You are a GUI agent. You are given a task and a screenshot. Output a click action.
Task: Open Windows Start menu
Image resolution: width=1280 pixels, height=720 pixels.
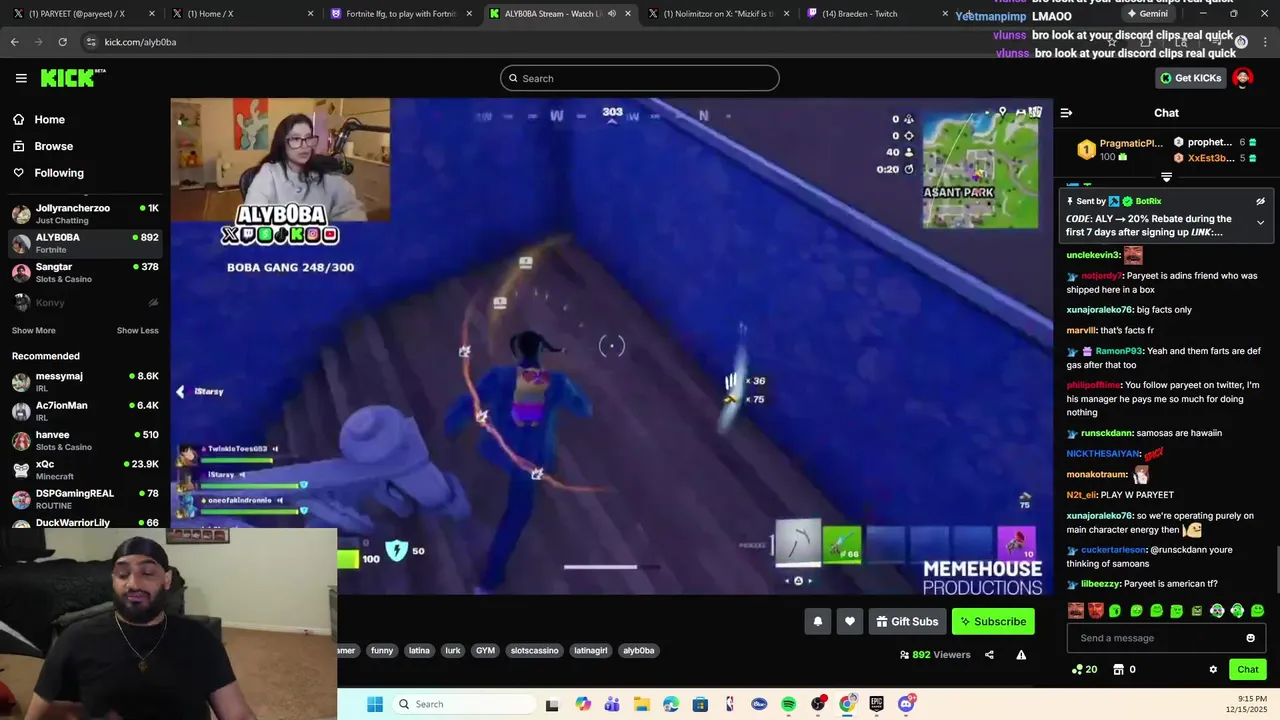pos(375,704)
